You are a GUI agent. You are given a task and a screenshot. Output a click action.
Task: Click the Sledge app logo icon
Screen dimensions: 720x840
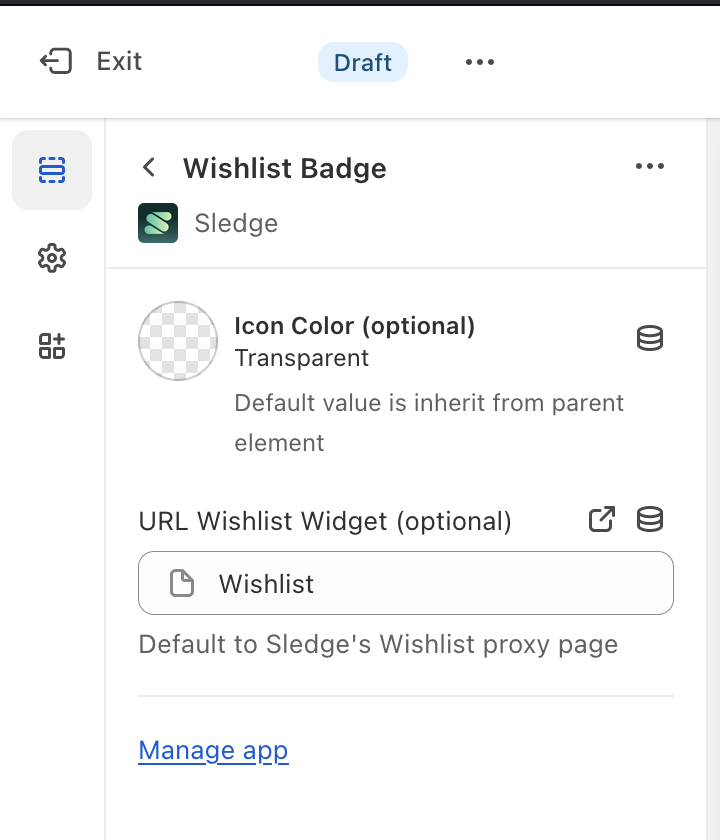click(158, 223)
